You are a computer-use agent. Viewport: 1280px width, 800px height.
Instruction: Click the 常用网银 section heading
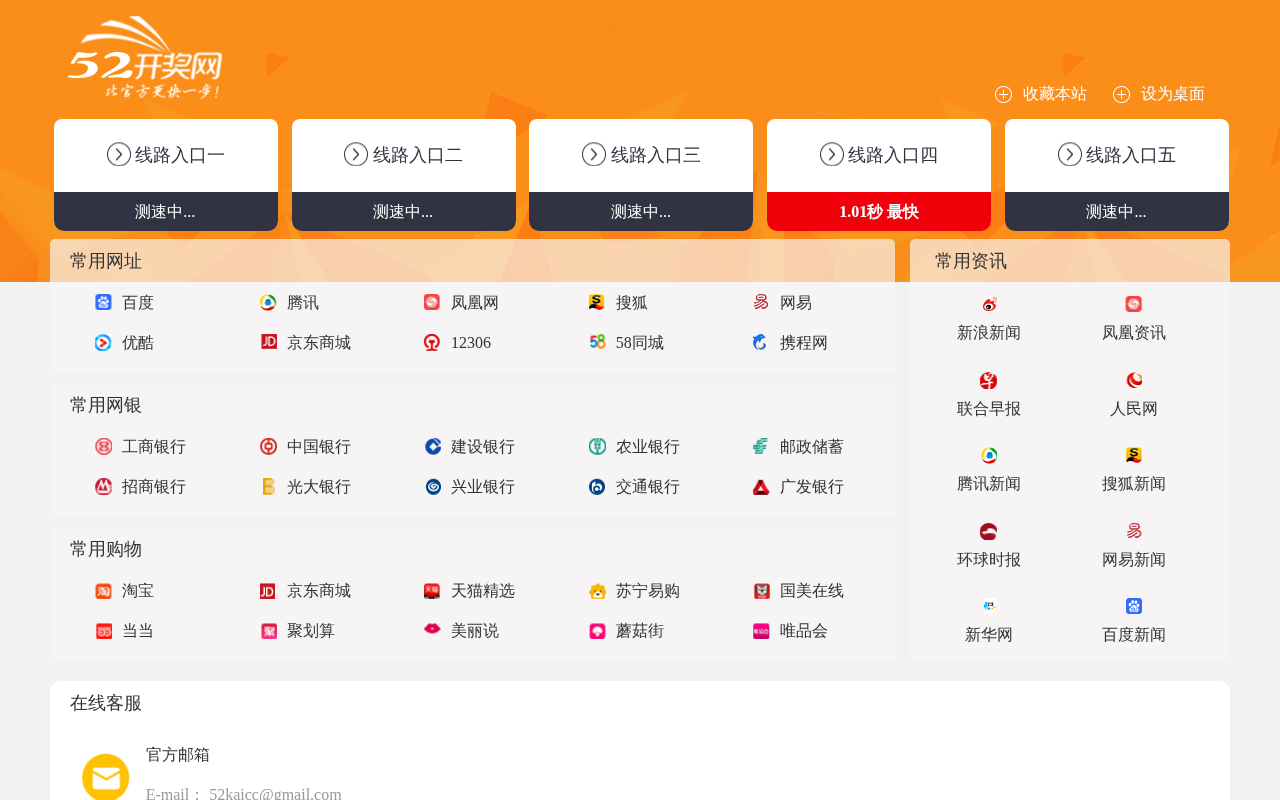106,405
